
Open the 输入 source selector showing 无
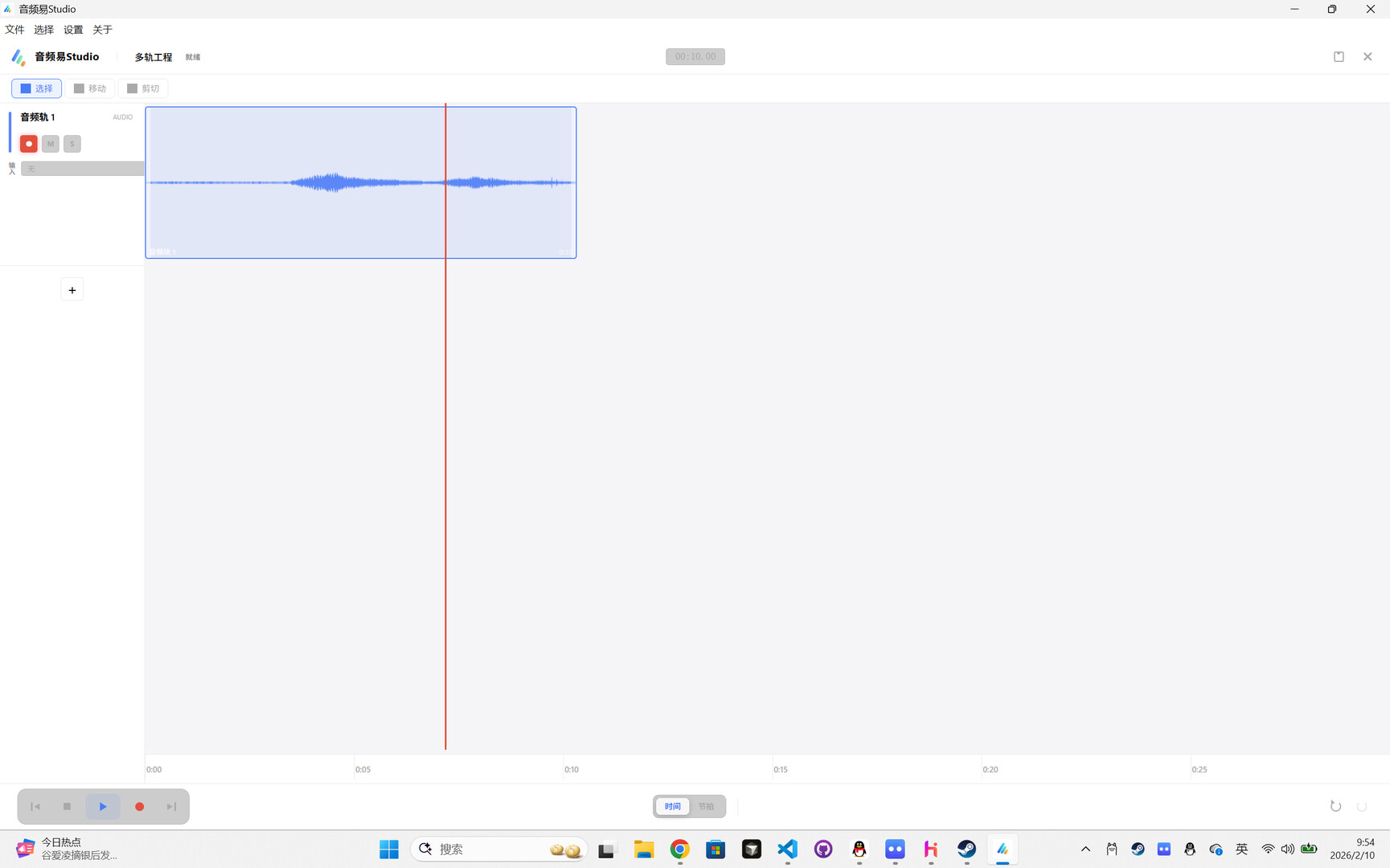point(81,168)
